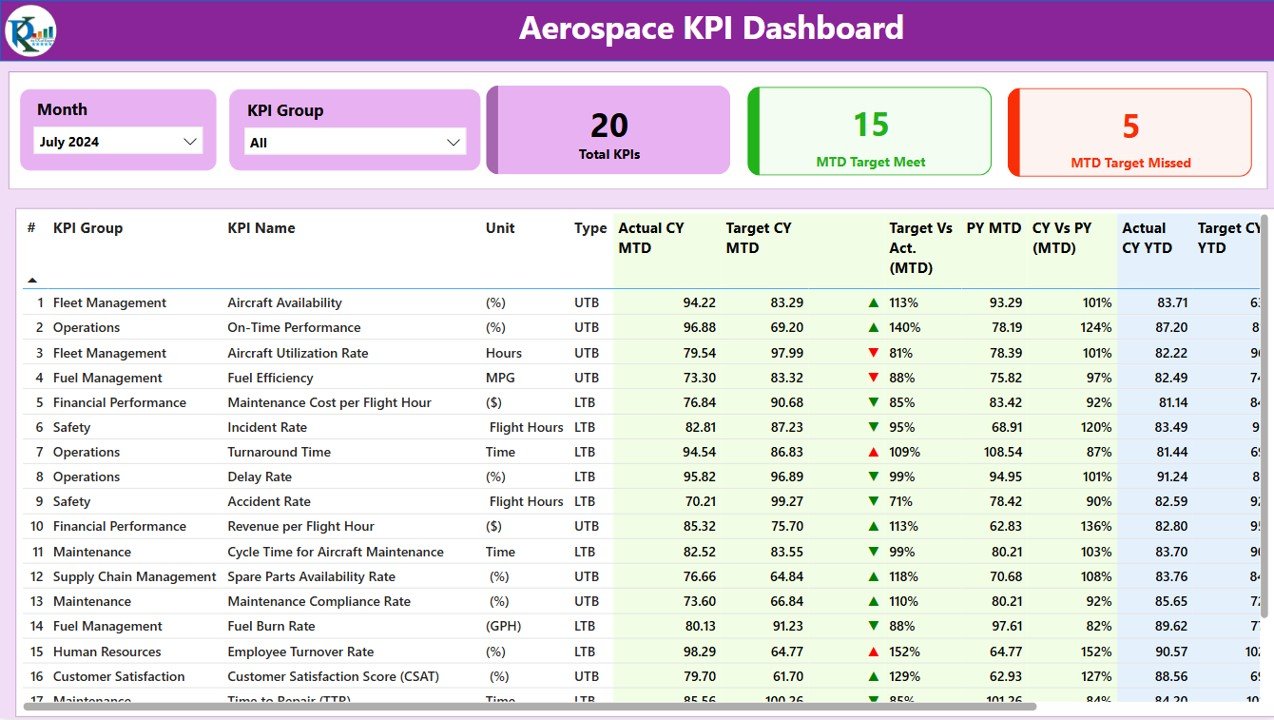This screenshot has height=720, width=1274.
Task: Sort by KPI Name column header
Action: click(261, 228)
